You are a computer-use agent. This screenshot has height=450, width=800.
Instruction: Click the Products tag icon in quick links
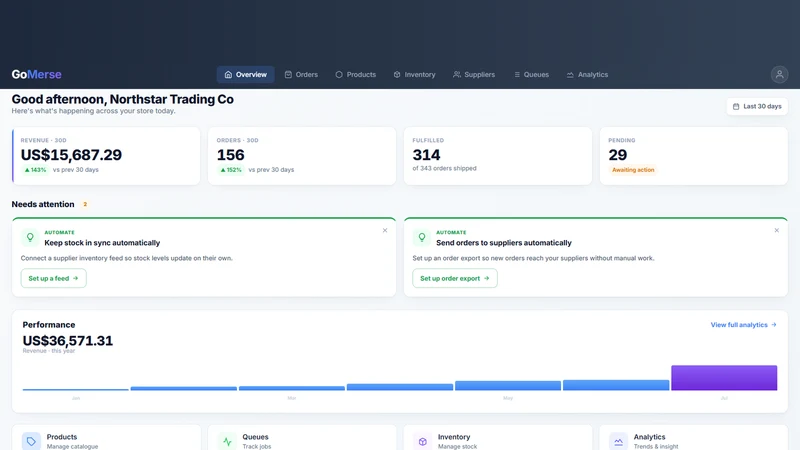(x=31, y=441)
